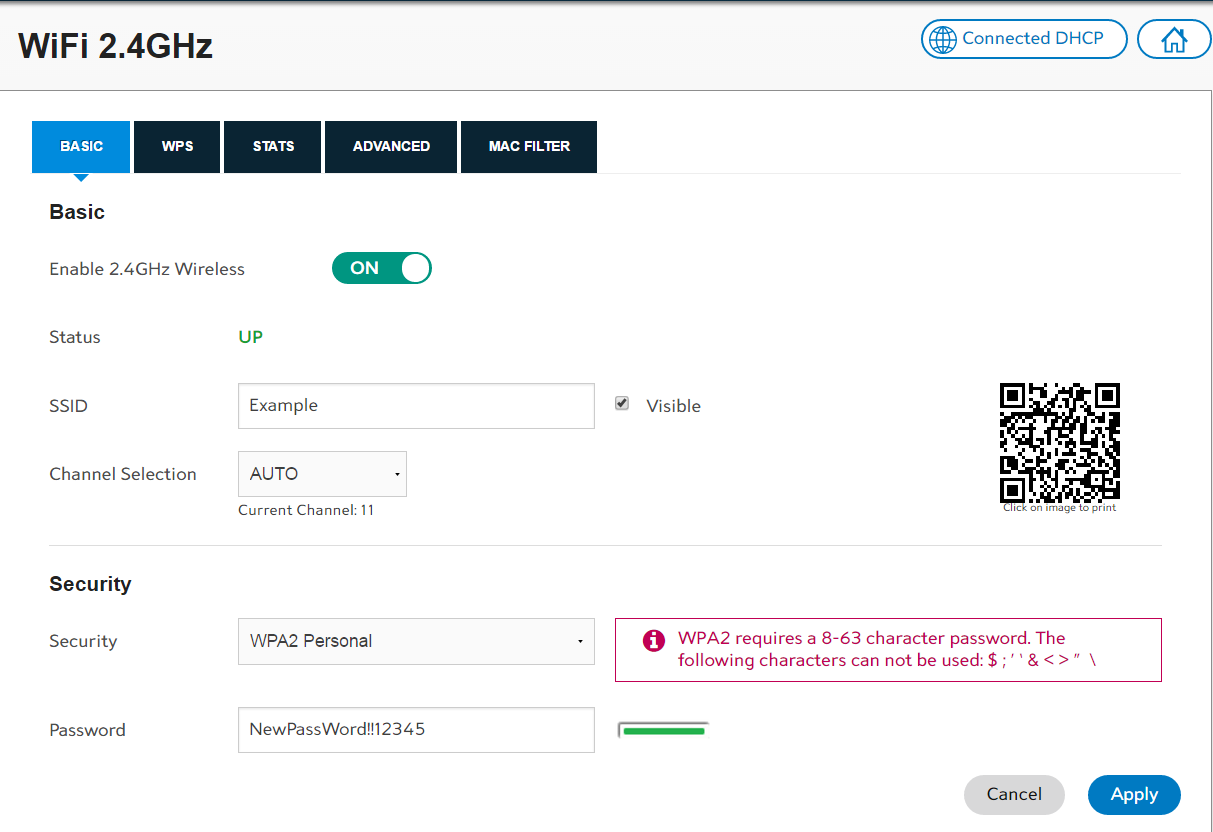The image size is (1213, 832).
Task: Click the Connected DHCP status text
Action: point(1033,38)
